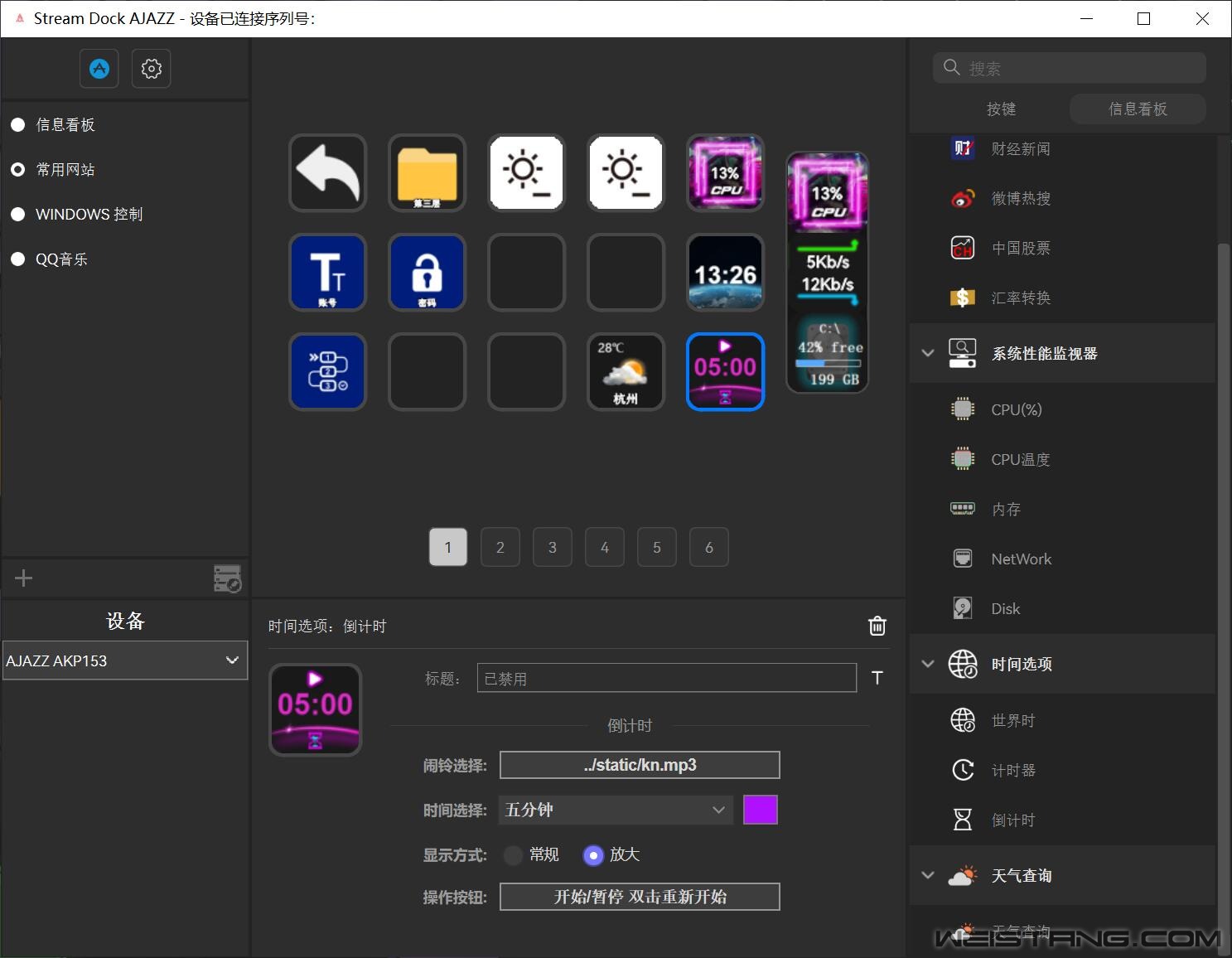1232x958 pixels.
Task: Select the 常用网站 profile radio
Action: [18, 170]
